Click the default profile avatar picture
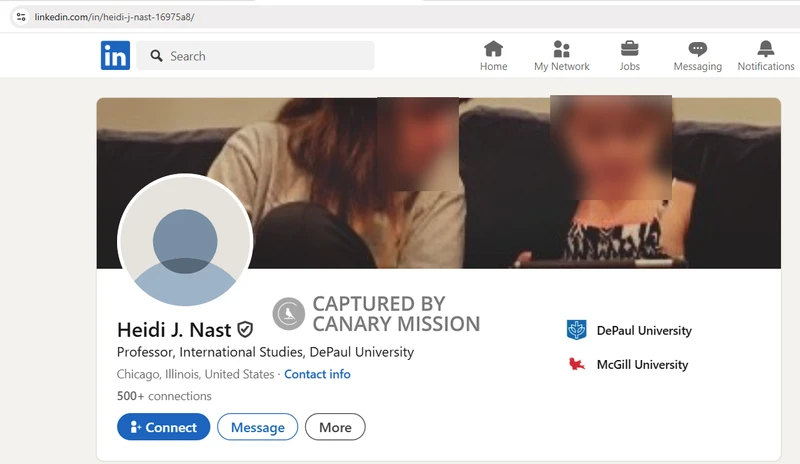 pos(185,241)
